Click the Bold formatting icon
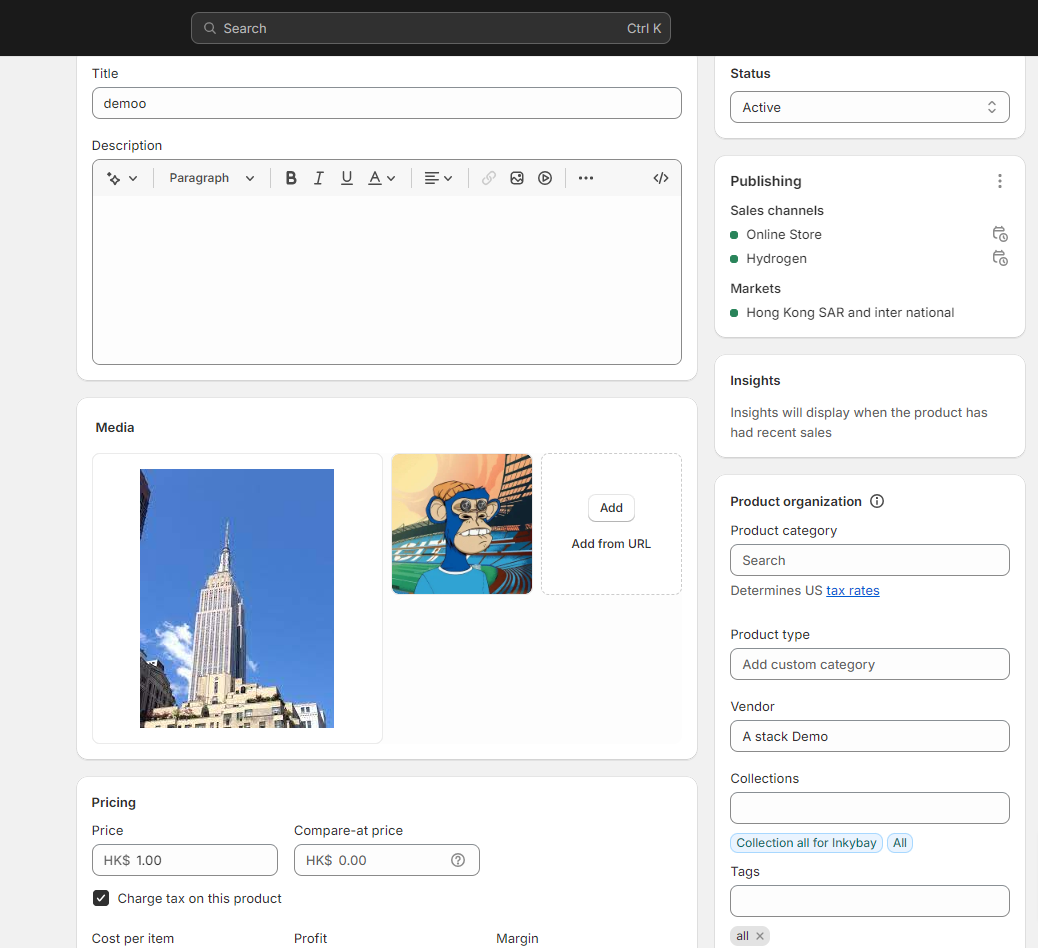 click(x=291, y=178)
